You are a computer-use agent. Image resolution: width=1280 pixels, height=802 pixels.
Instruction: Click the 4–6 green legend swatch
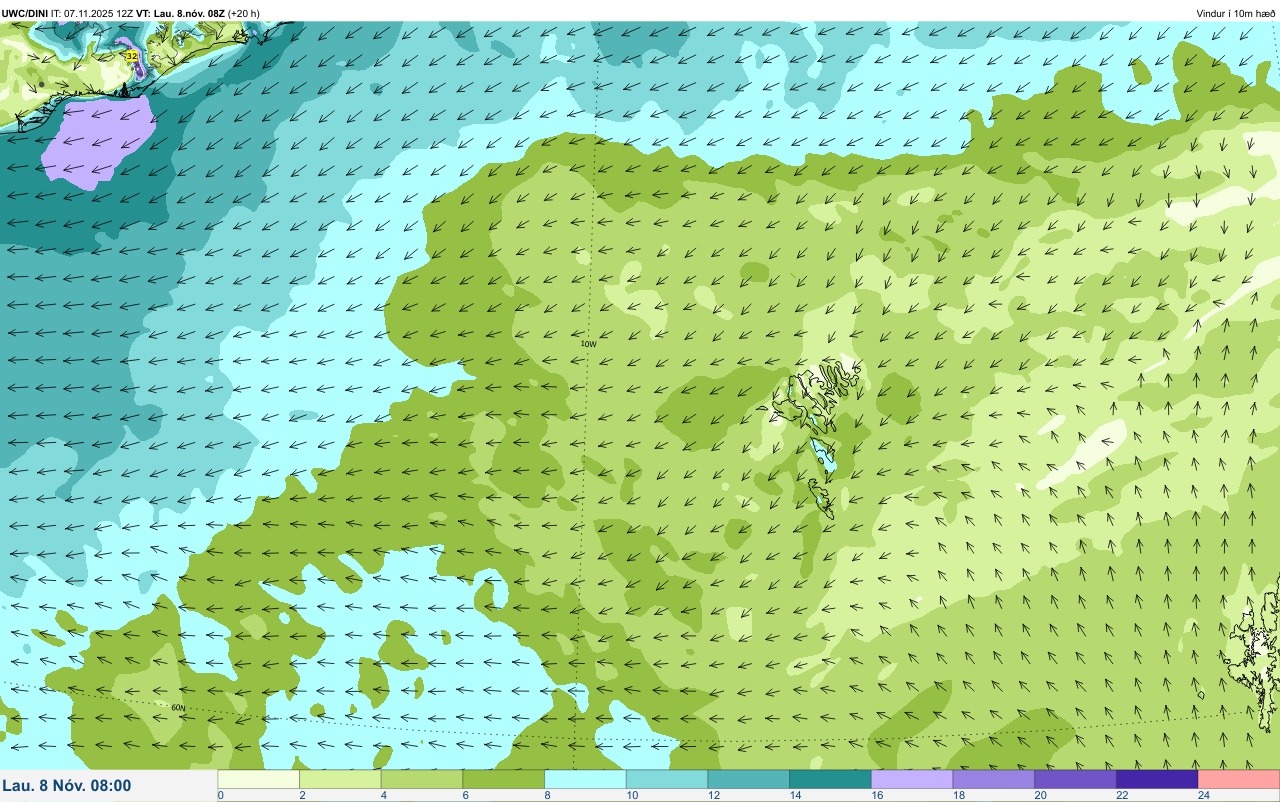pos(422,779)
